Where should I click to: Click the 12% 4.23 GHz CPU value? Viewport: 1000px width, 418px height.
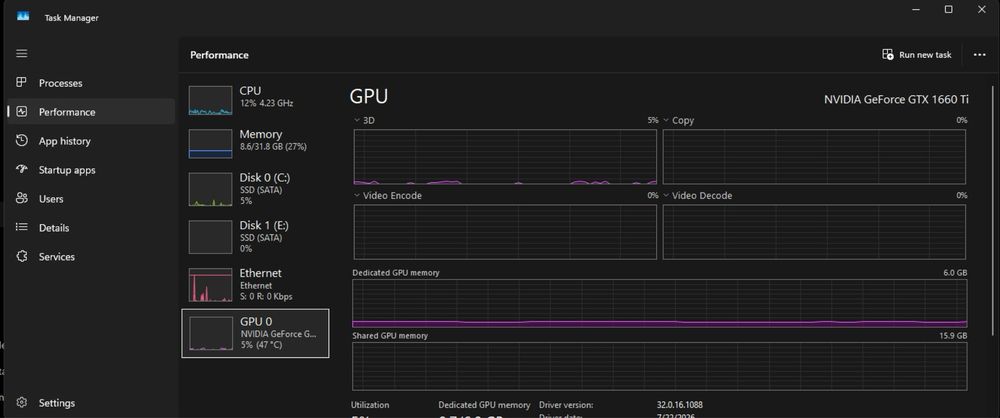pyautogui.click(x=267, y=103)
